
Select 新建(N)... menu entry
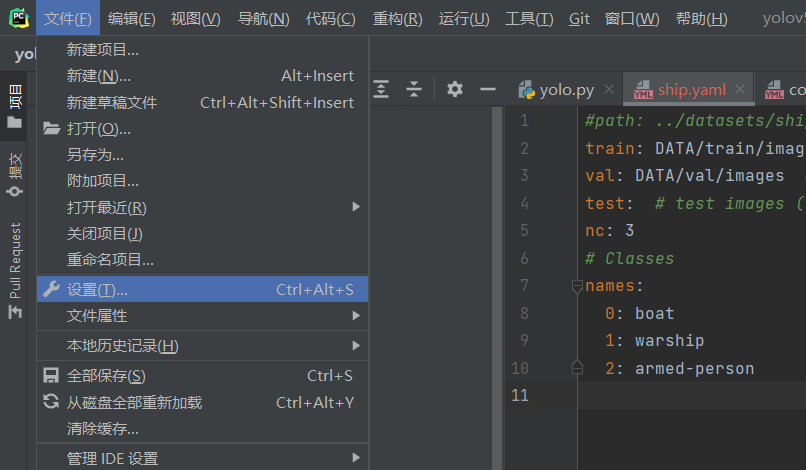(203, 76)
